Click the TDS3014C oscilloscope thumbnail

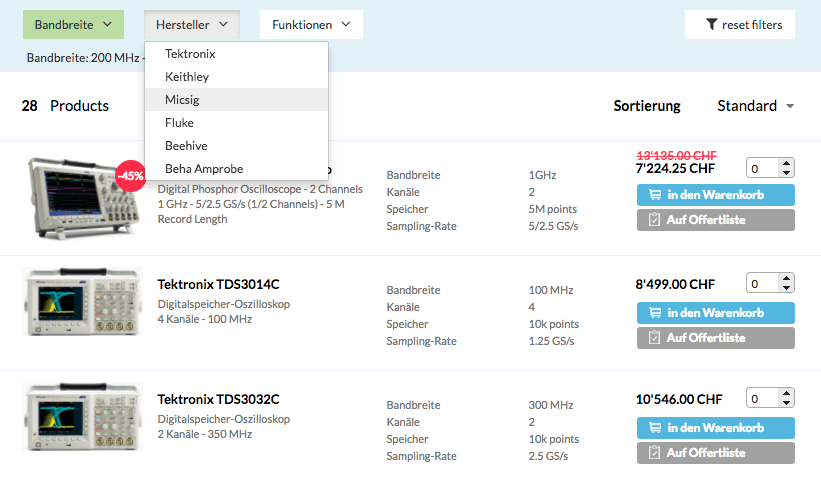[x=82, y=302]
